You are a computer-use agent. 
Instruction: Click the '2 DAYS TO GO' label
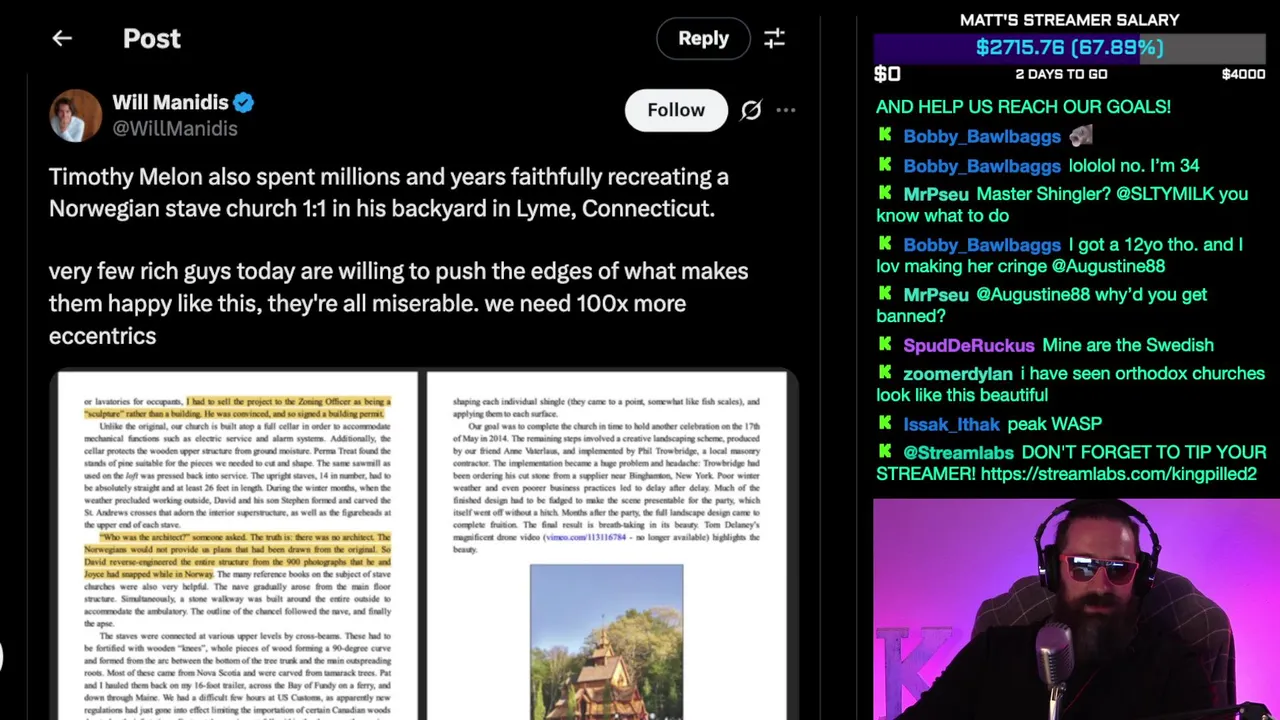click(x=1061, y=74)
